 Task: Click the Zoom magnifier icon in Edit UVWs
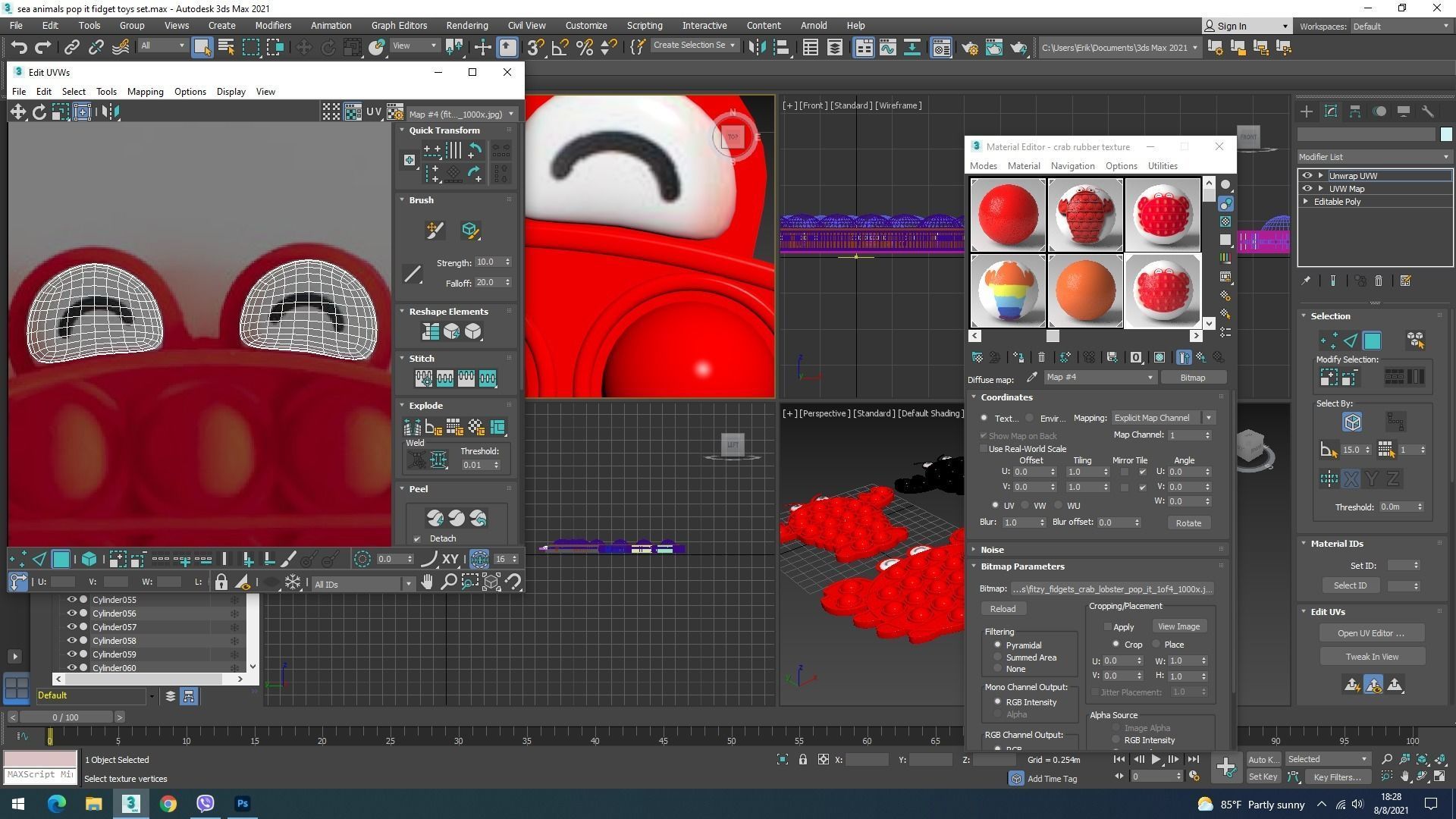point(448,582)
